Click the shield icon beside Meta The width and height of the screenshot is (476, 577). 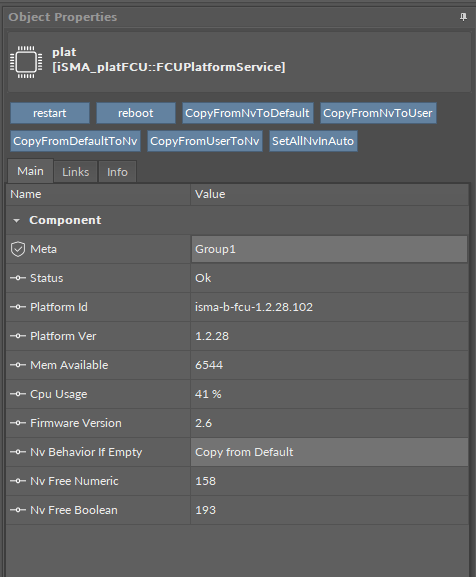[x=18, y=249]
